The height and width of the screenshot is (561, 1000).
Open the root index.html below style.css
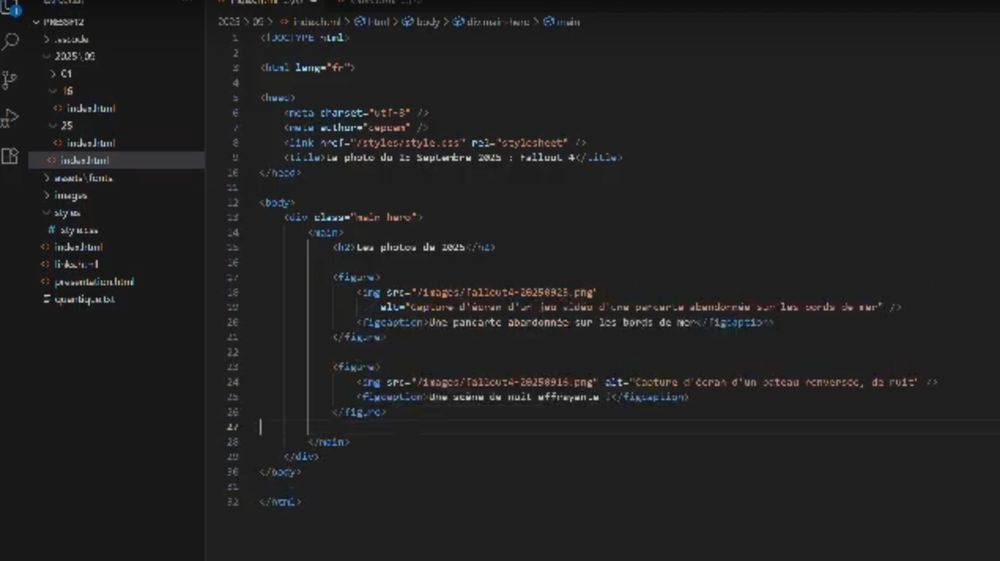(x=78, y=247)
